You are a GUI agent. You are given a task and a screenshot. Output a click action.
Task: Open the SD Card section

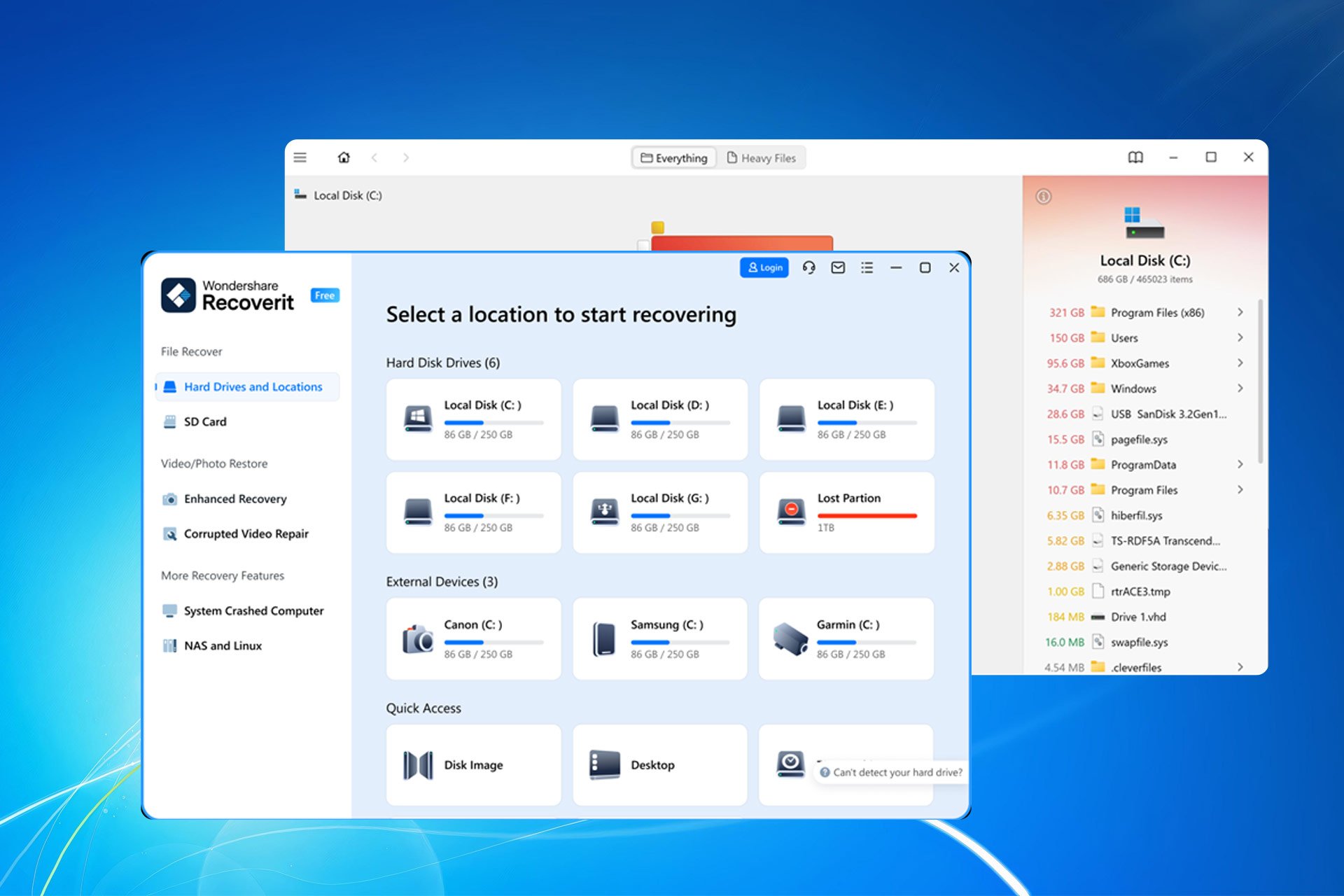click(x=205, y=421)
